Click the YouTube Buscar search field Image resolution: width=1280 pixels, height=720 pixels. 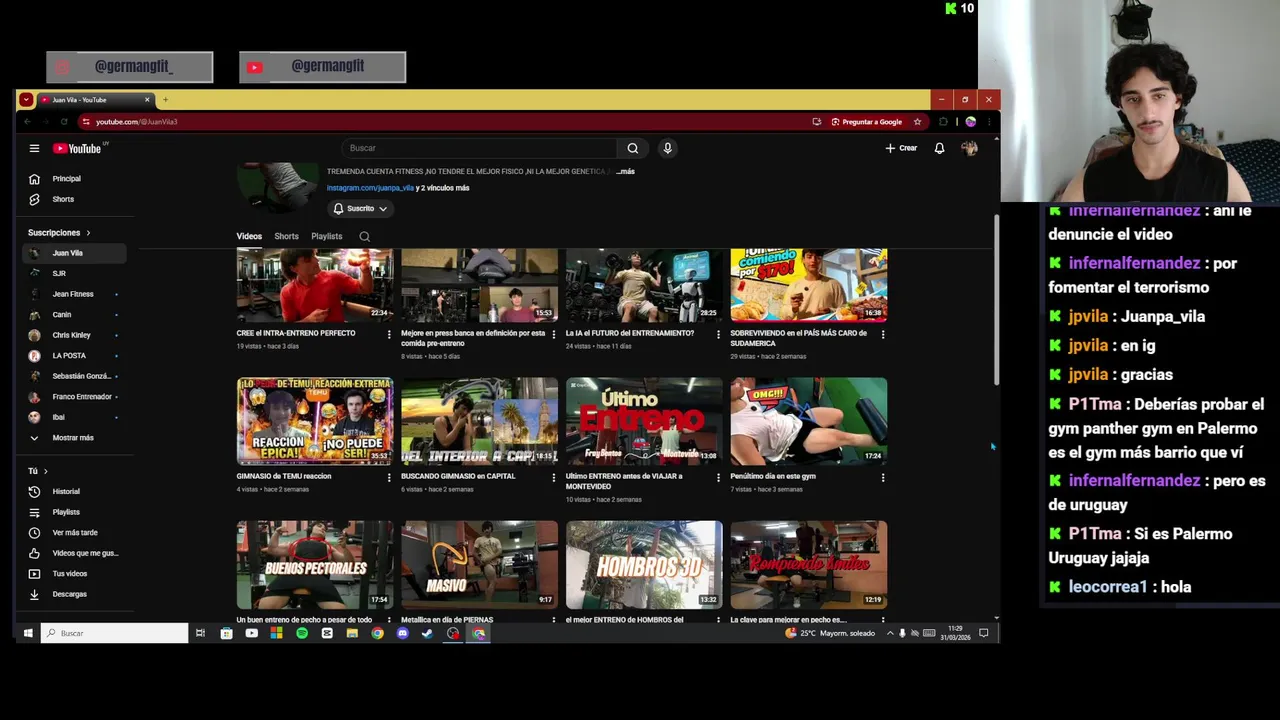[x=480, y=148]
